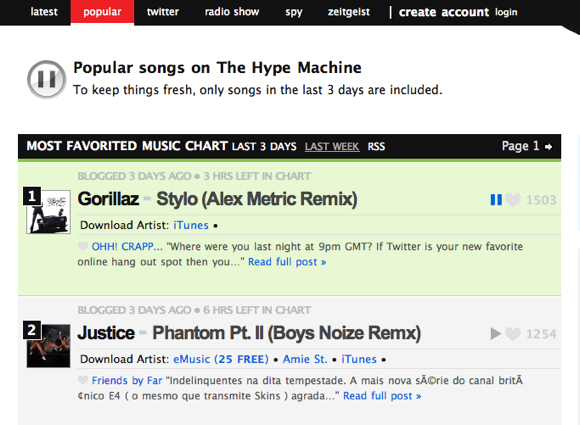Pause the Gorillaz Stylo track
Screen dimensions: 580x425
[x=496, y=200]
